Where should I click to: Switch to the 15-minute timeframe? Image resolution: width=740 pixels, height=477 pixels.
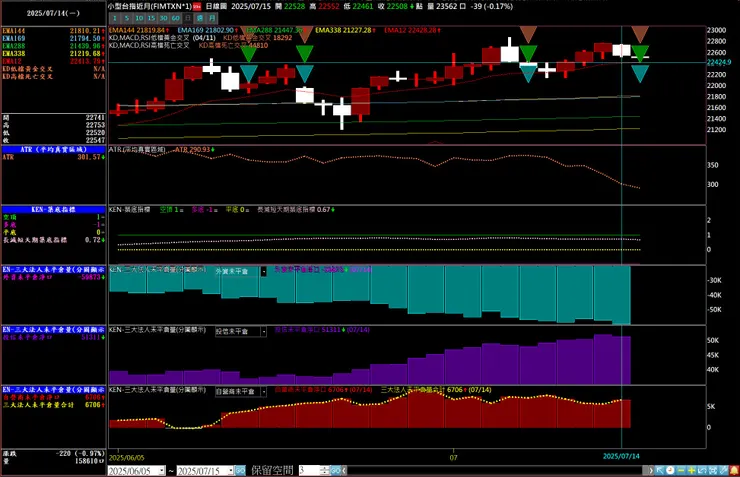(151, 18)
